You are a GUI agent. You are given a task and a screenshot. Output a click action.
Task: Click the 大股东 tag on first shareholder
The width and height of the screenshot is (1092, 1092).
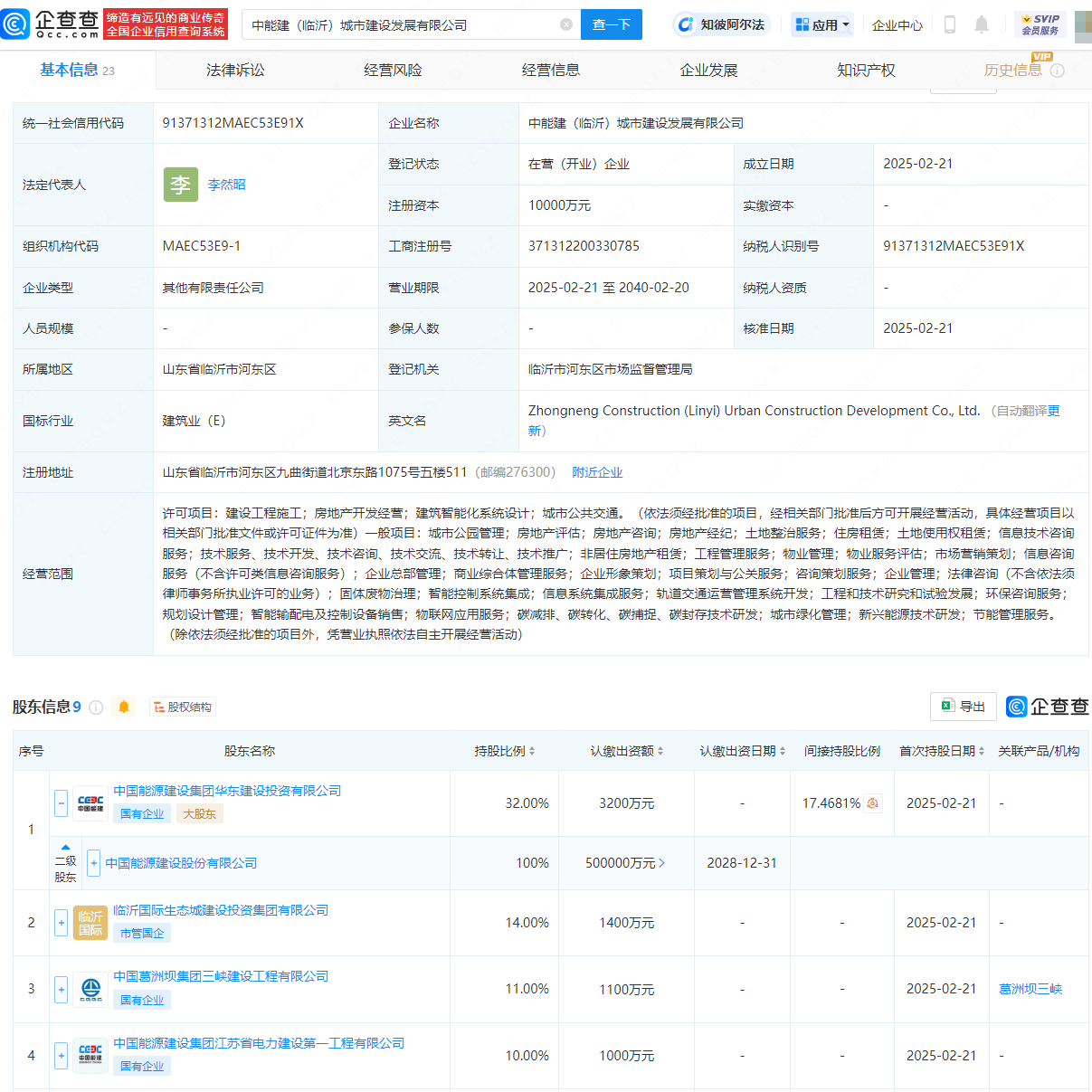(199, 814)
